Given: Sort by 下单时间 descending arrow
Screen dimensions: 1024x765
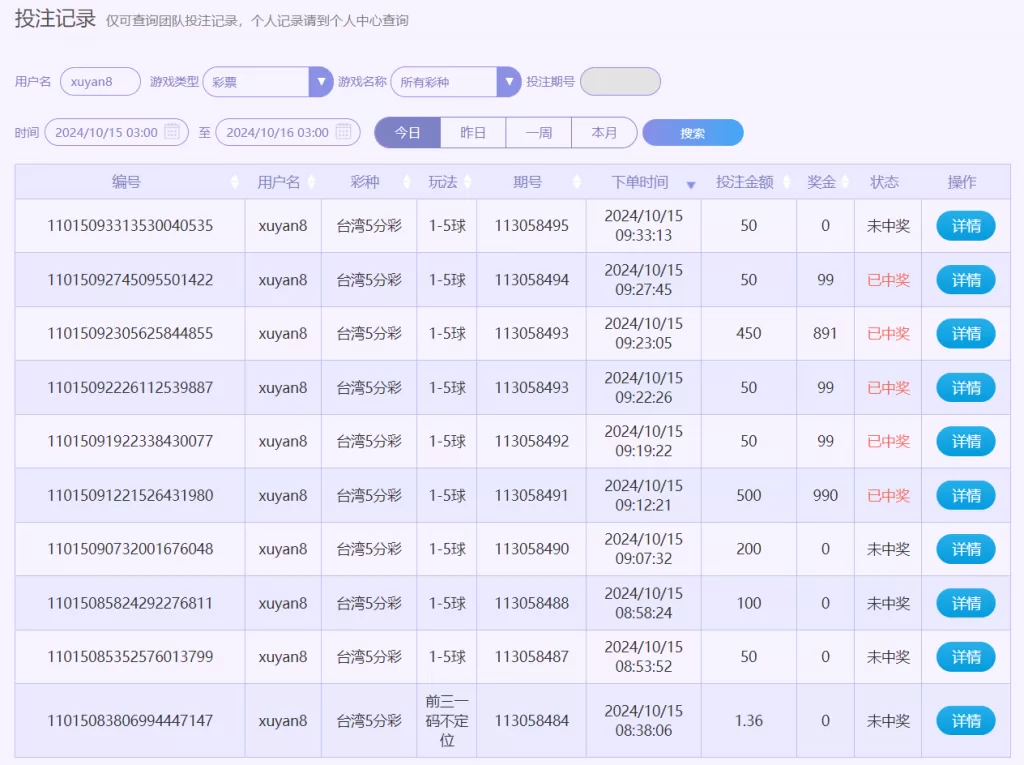Looking at the screenshot, I should [691, 185].
